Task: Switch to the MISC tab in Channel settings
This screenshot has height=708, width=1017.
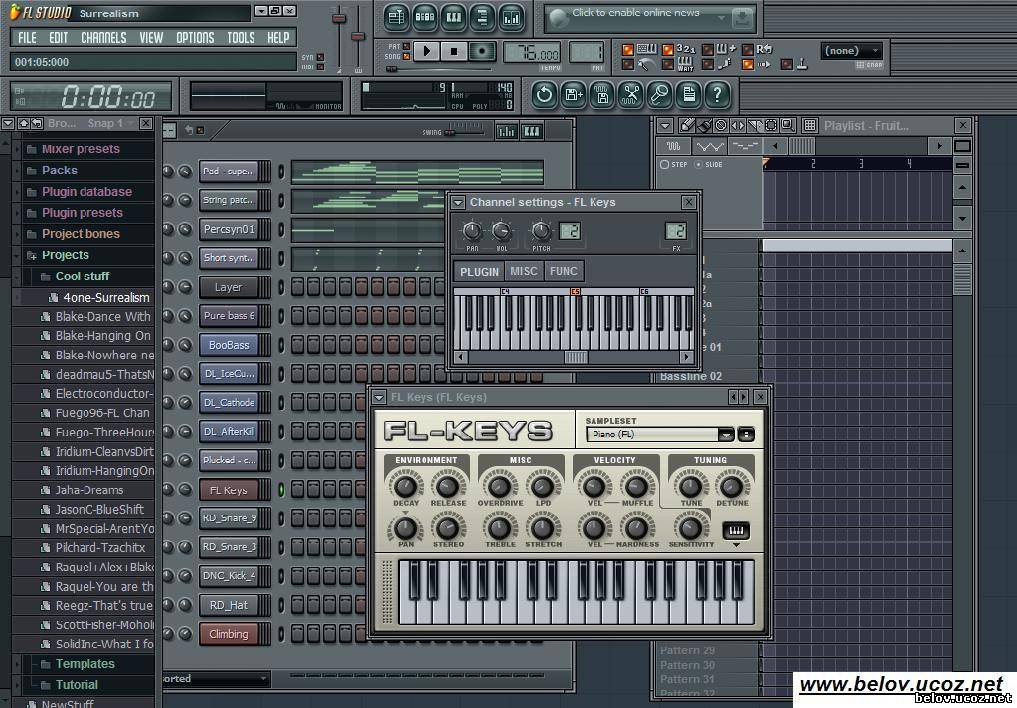Action: click(524, 271)
